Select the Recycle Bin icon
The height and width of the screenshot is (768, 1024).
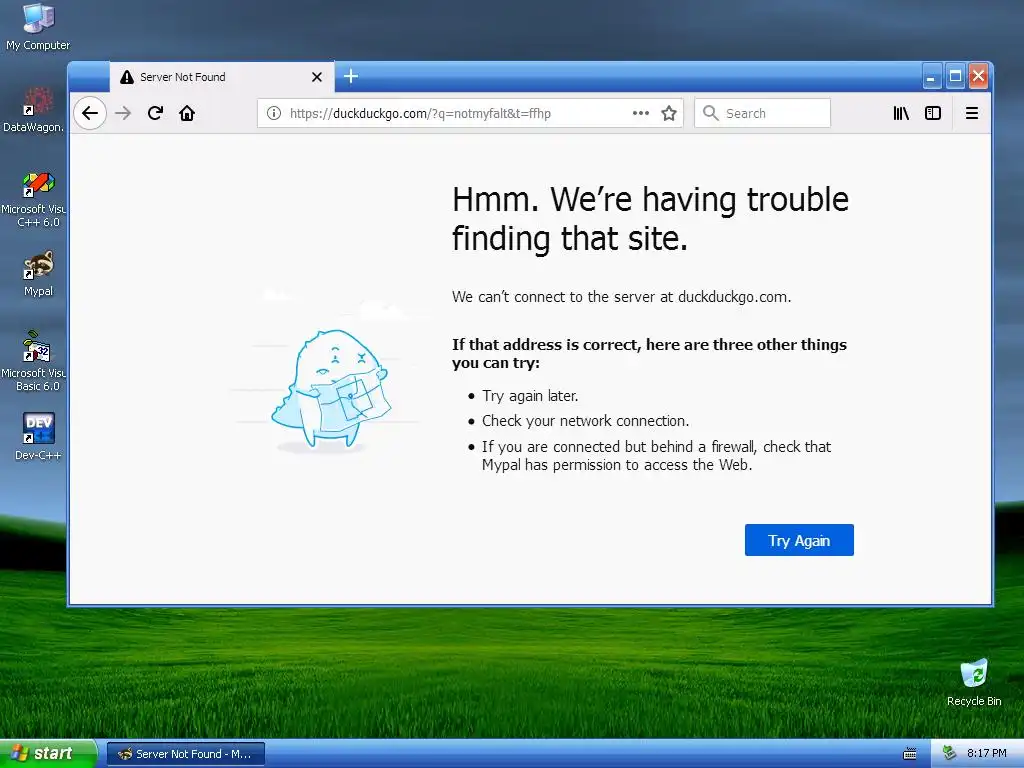pos(974,682)
